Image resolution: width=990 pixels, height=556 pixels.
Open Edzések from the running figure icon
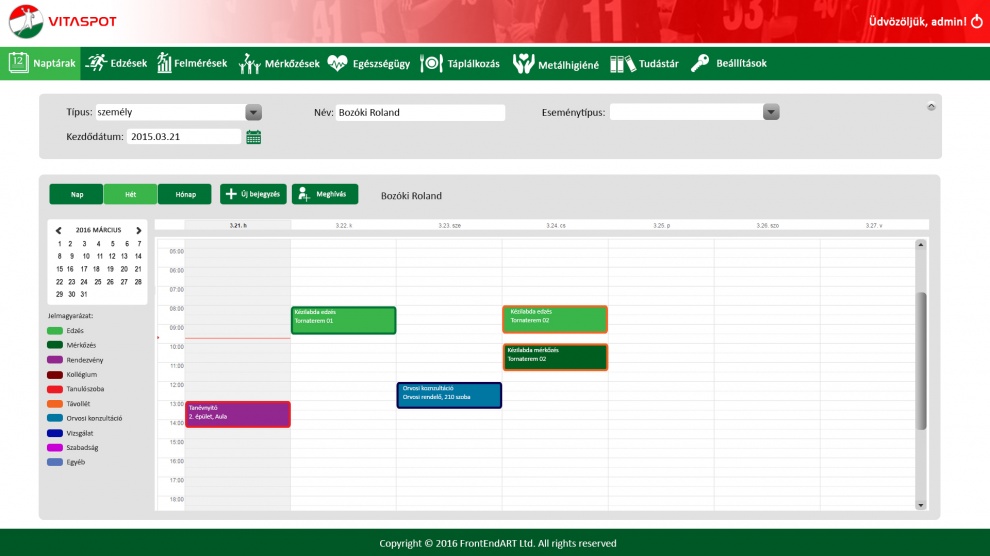(97, 63)
